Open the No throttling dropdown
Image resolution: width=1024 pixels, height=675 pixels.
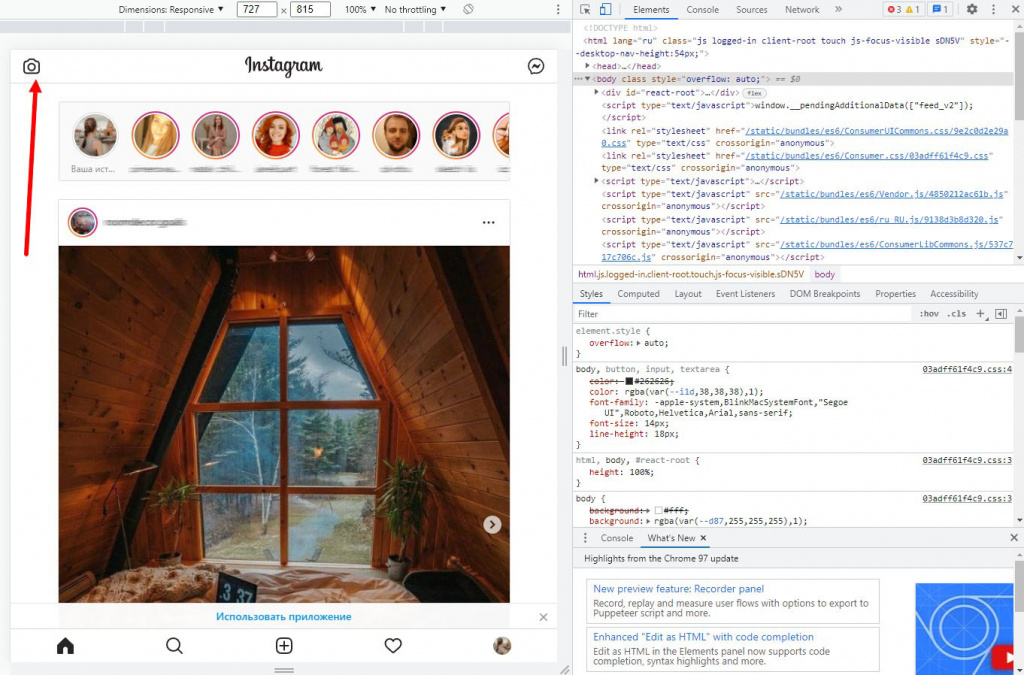click(x=415, y=10)
